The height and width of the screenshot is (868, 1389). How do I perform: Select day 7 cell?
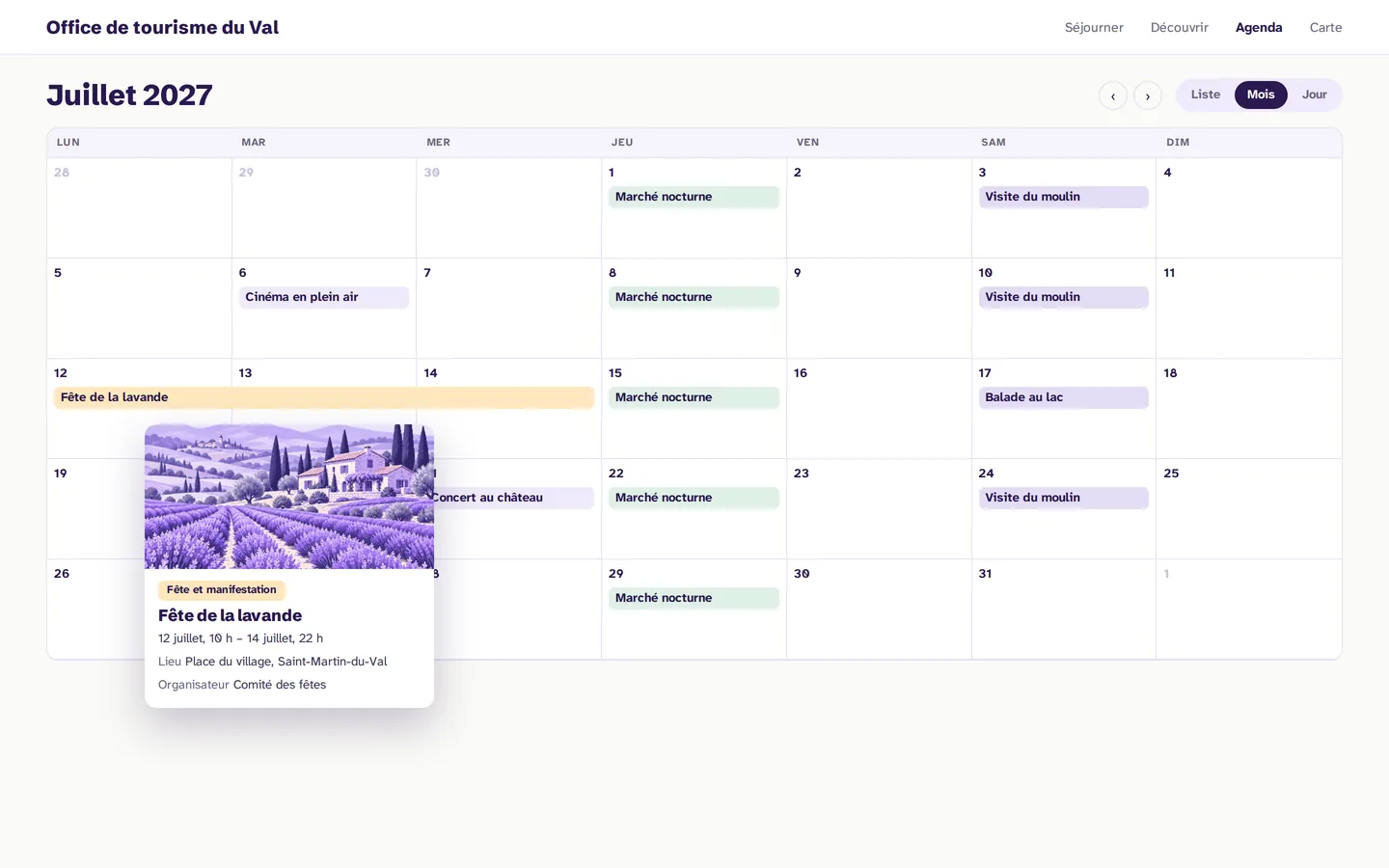(508, 309)
